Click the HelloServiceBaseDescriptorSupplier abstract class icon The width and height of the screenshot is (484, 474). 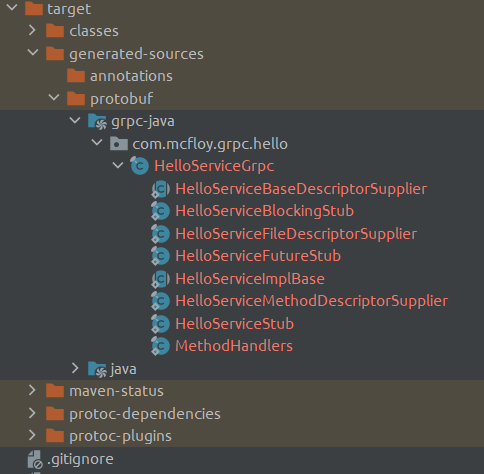click(x=160, y=189)
